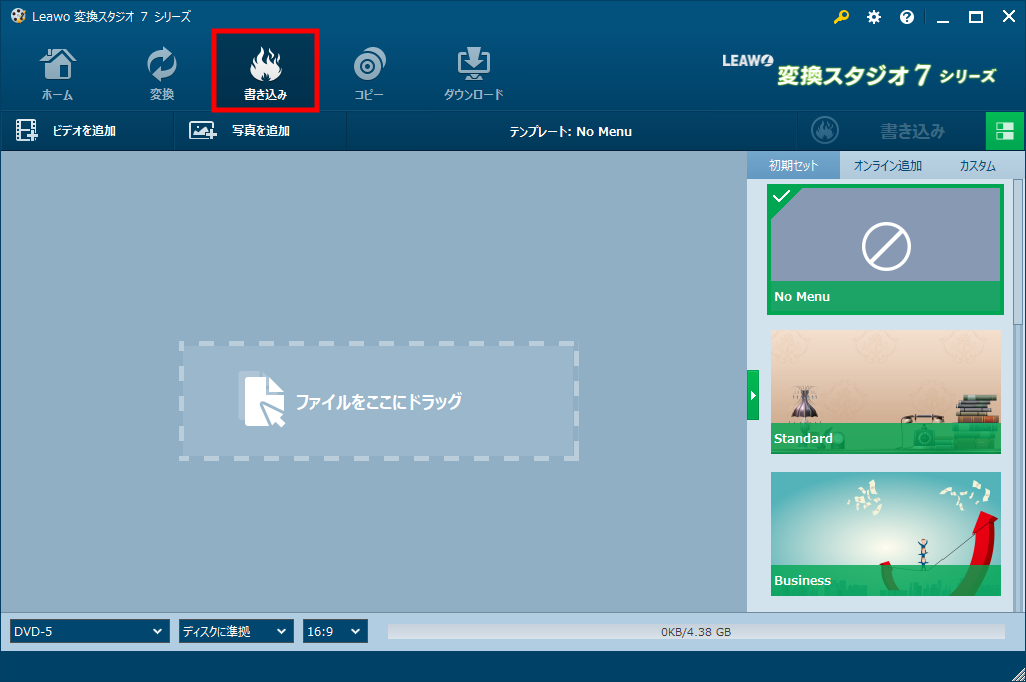This screenshot has width=1026, height=682.
Task: Open help via the question mark icon
Action: click(x=907, y=17)
